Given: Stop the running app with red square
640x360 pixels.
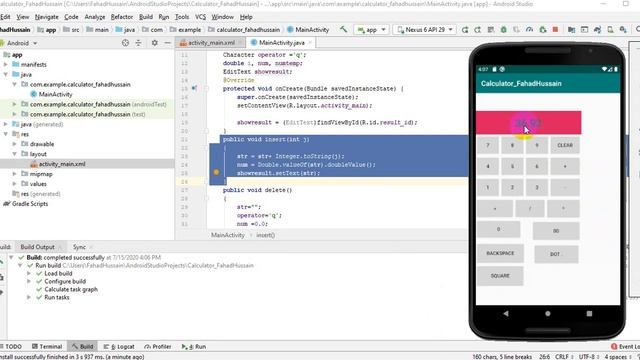Looking at the screenshot, I should (555, 30).
